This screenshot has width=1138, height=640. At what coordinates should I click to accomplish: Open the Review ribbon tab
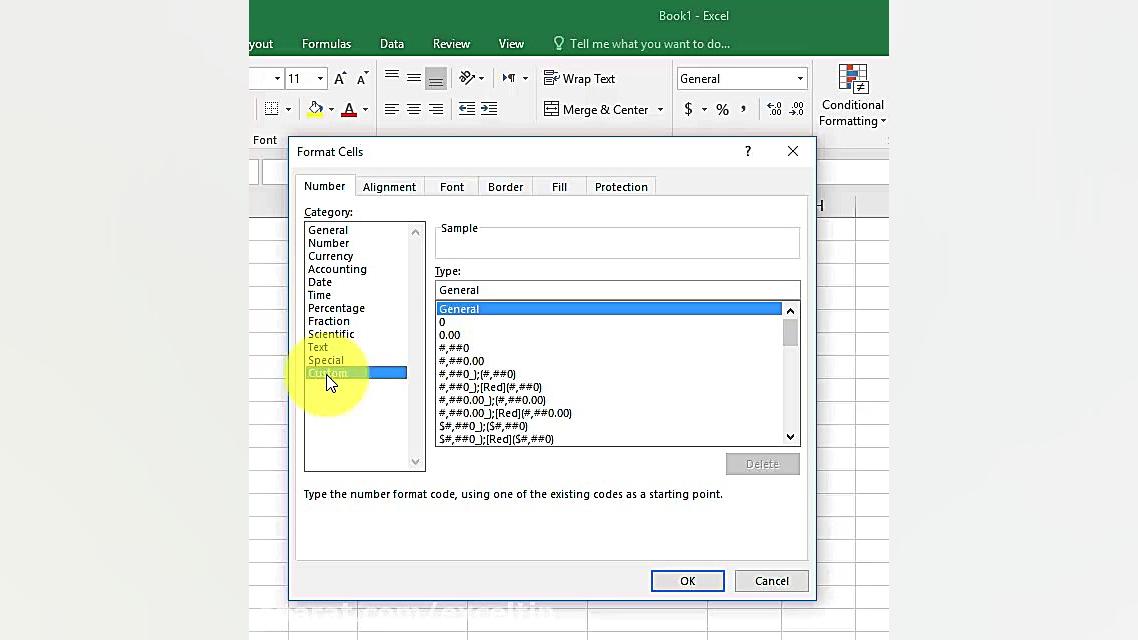[451, 44]
